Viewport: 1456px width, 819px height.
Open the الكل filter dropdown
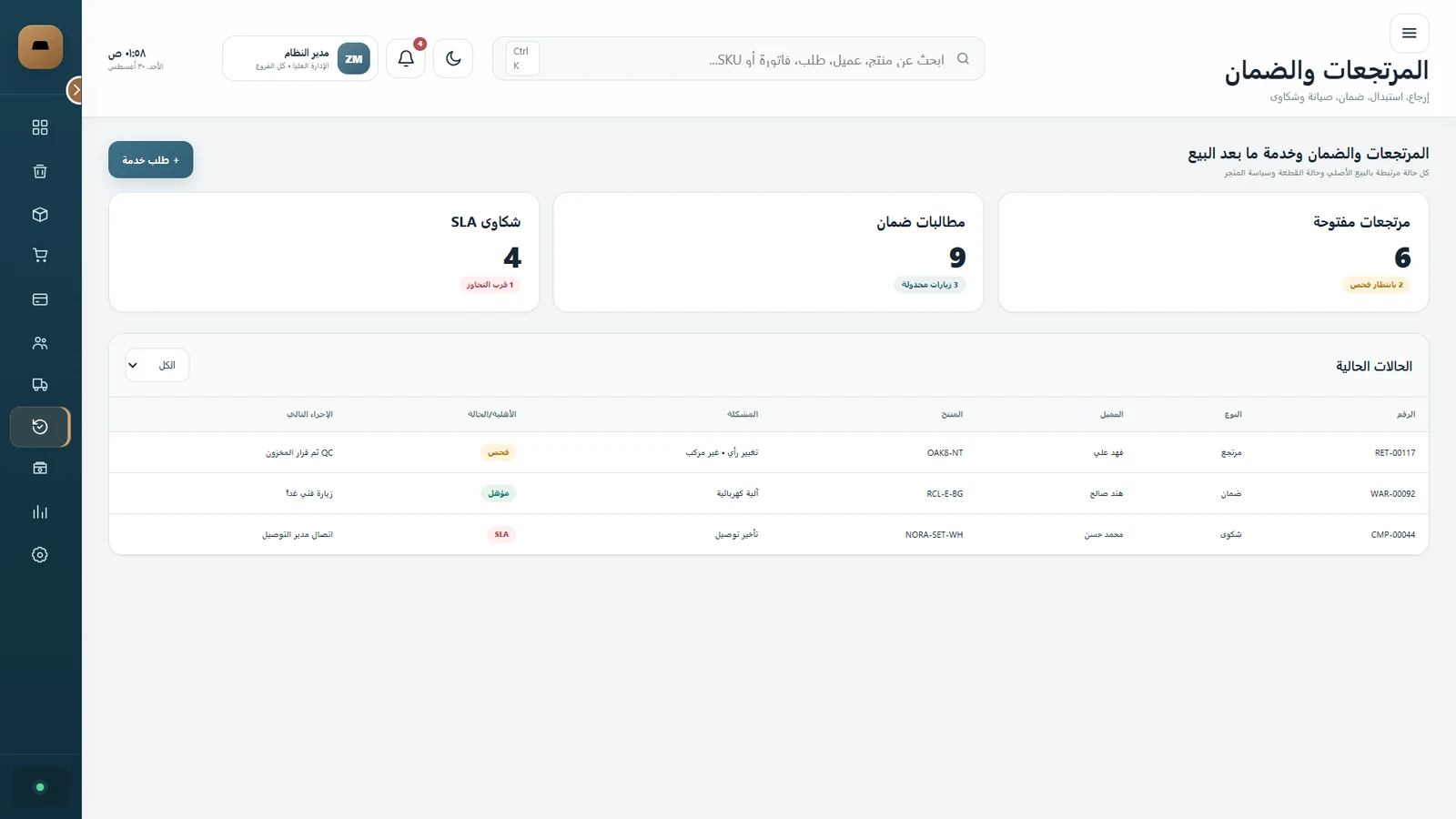point(157,366)
